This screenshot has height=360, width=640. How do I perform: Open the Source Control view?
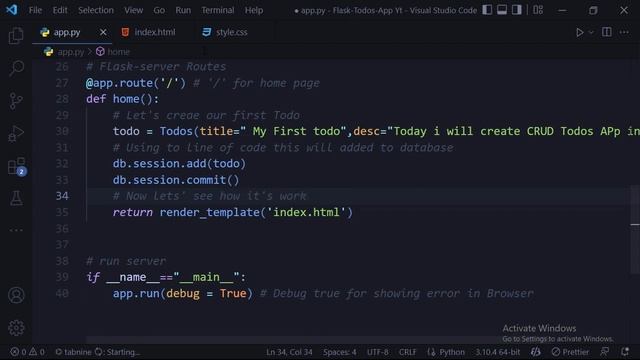[x=16, y=100]
